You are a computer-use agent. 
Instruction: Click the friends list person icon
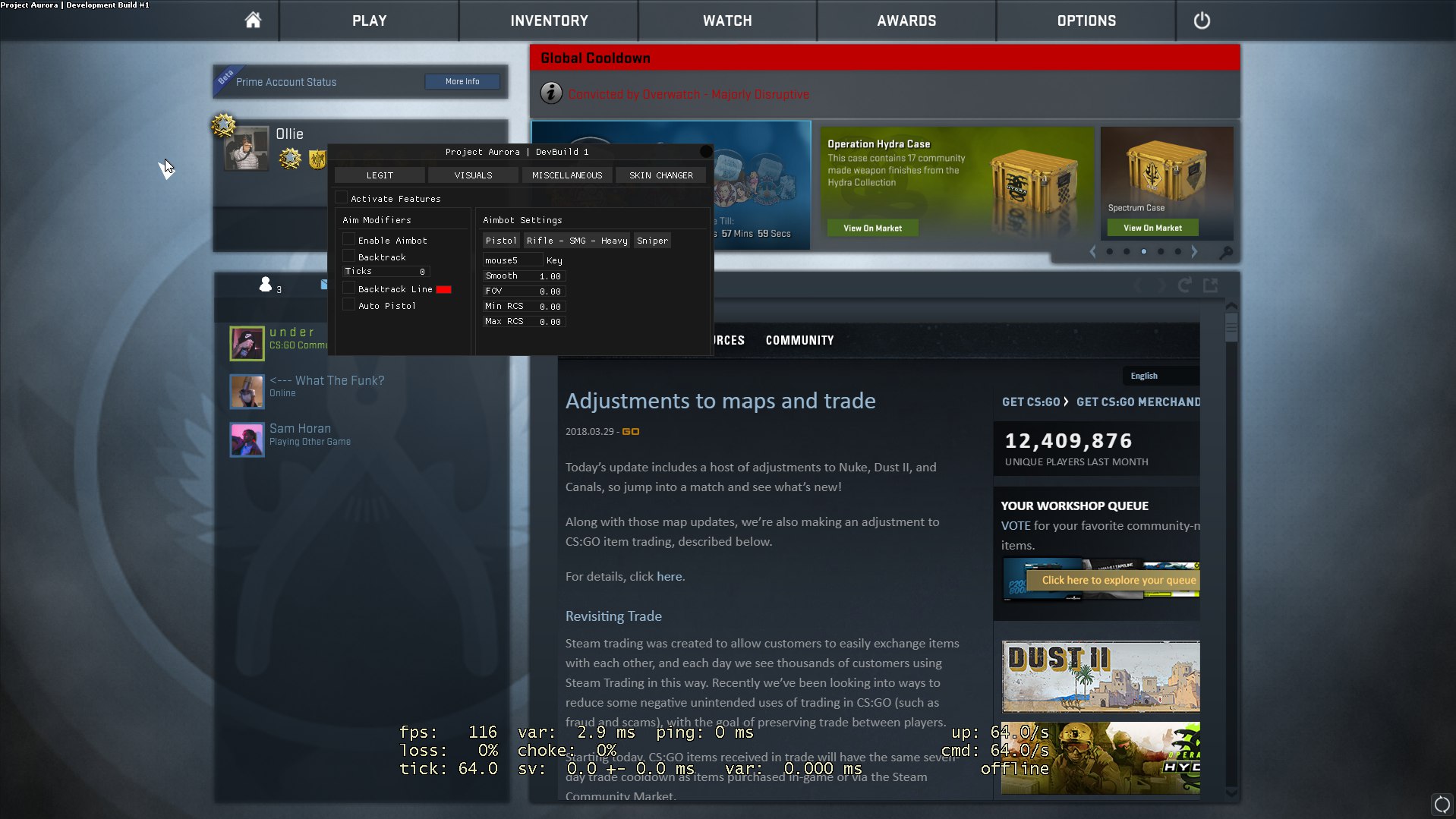265,284
